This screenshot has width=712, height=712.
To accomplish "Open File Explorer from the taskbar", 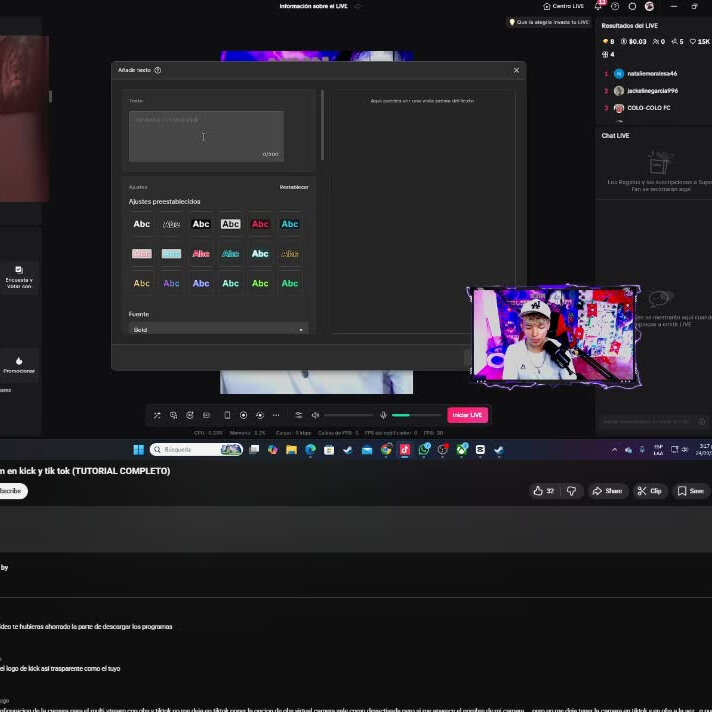I will [x=292, y=450].
